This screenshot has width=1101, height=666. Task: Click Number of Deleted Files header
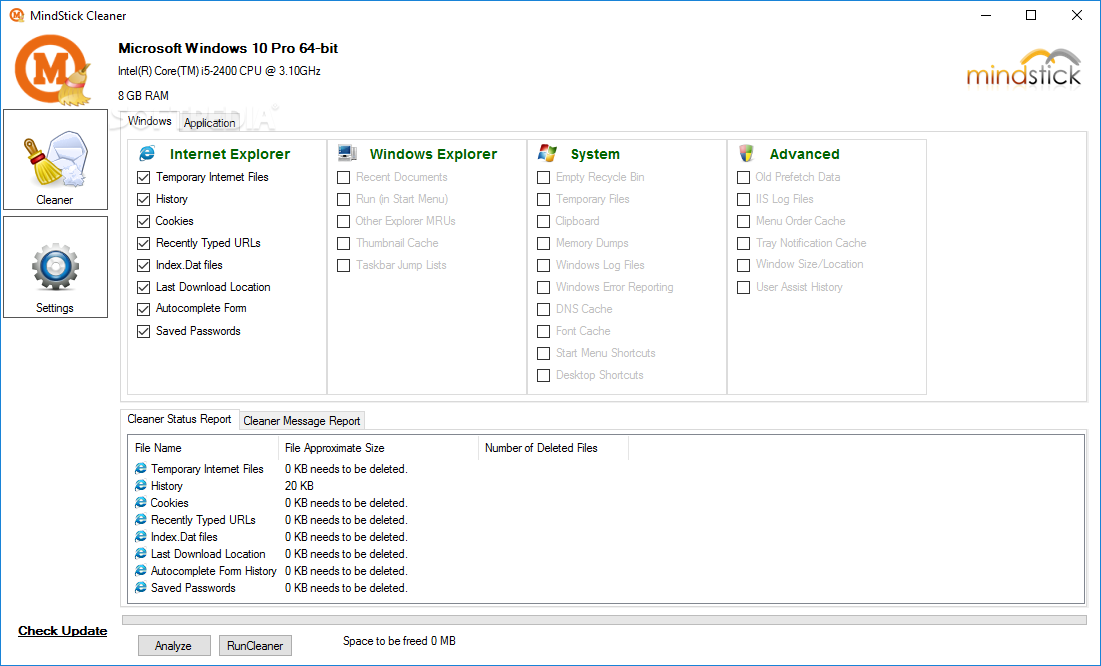pyautogui.click(x=553, y=448)
